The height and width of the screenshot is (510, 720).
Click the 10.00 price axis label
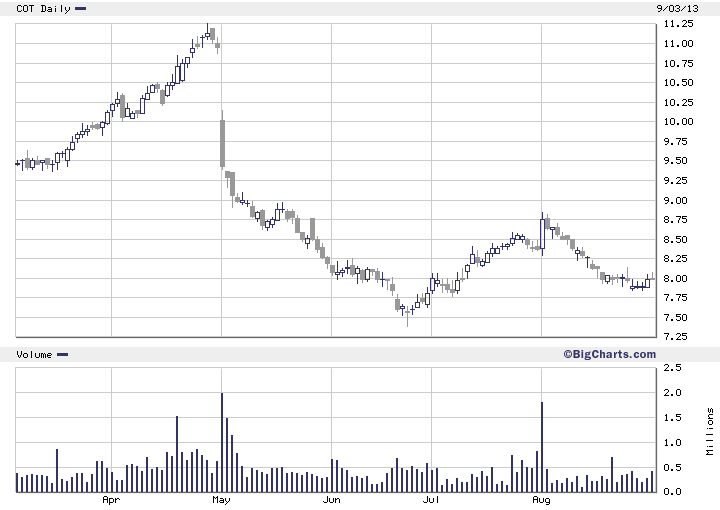pyautogui.click(x=678, y=122)
